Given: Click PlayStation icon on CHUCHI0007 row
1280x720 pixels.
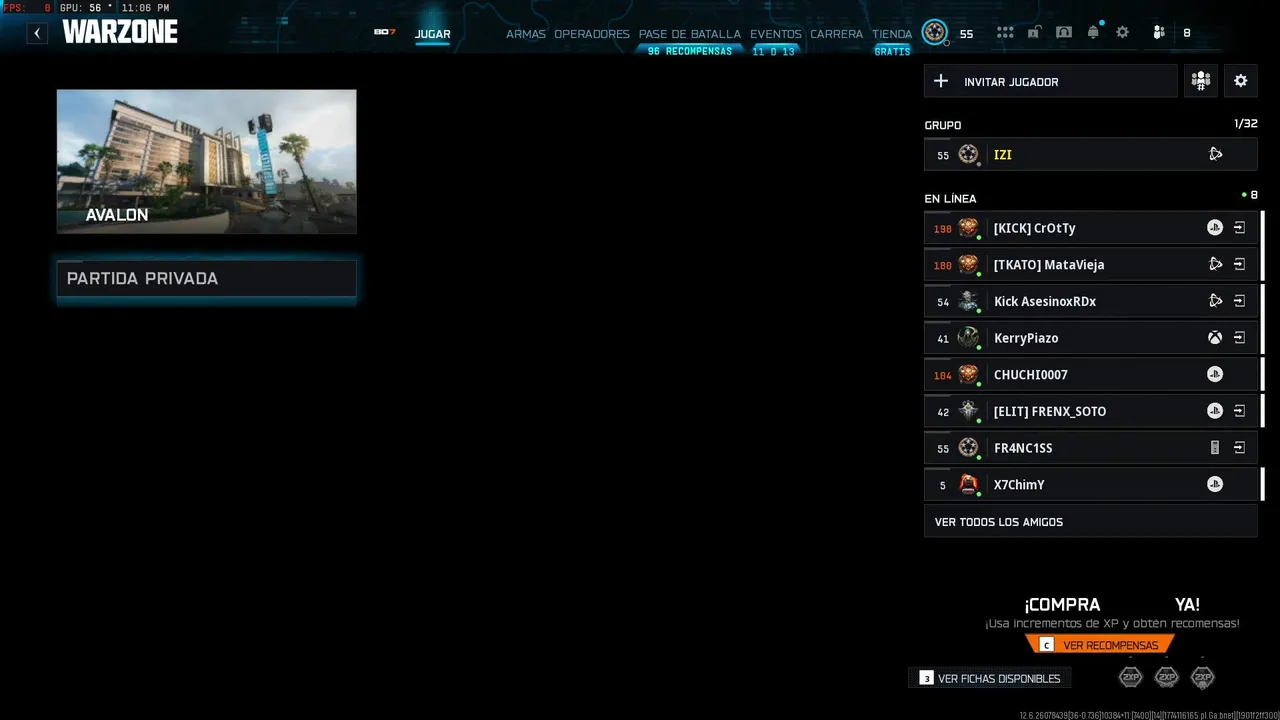Looking at the screenshot, I should 1215,375.
